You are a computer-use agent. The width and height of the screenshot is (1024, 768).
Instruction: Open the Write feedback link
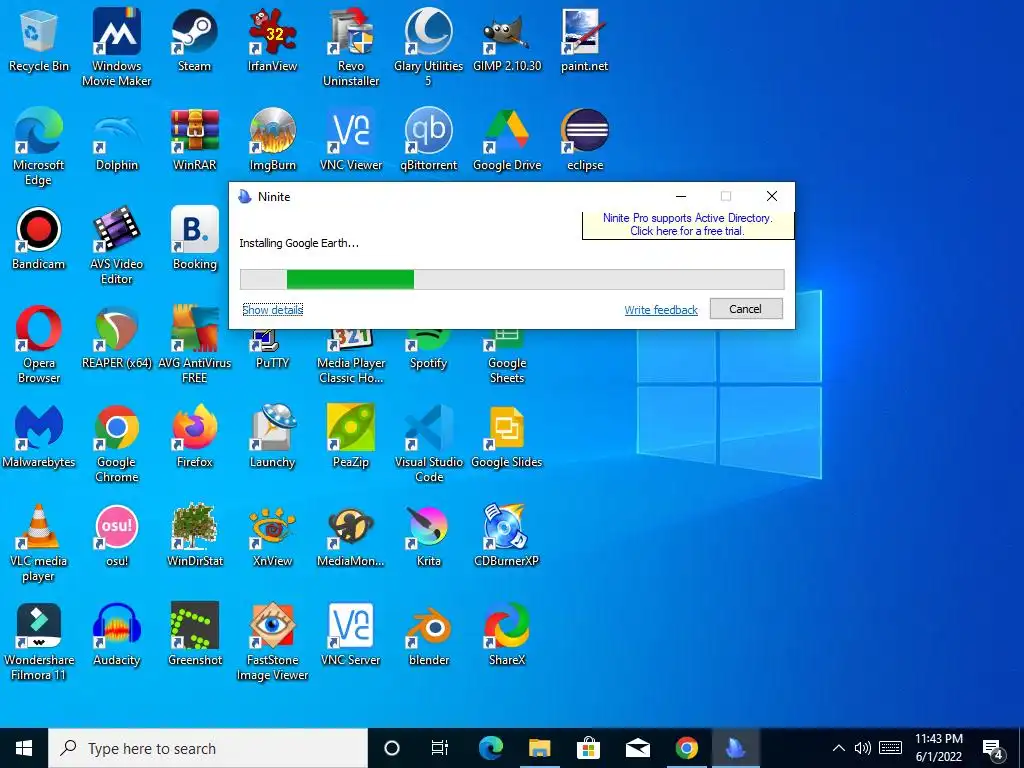(x=661, y=310)
